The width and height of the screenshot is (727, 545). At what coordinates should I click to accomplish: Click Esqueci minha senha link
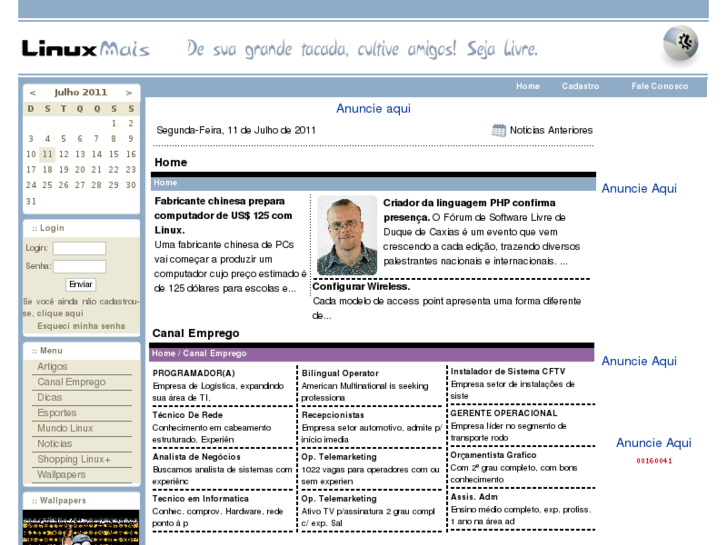(81, 326)
